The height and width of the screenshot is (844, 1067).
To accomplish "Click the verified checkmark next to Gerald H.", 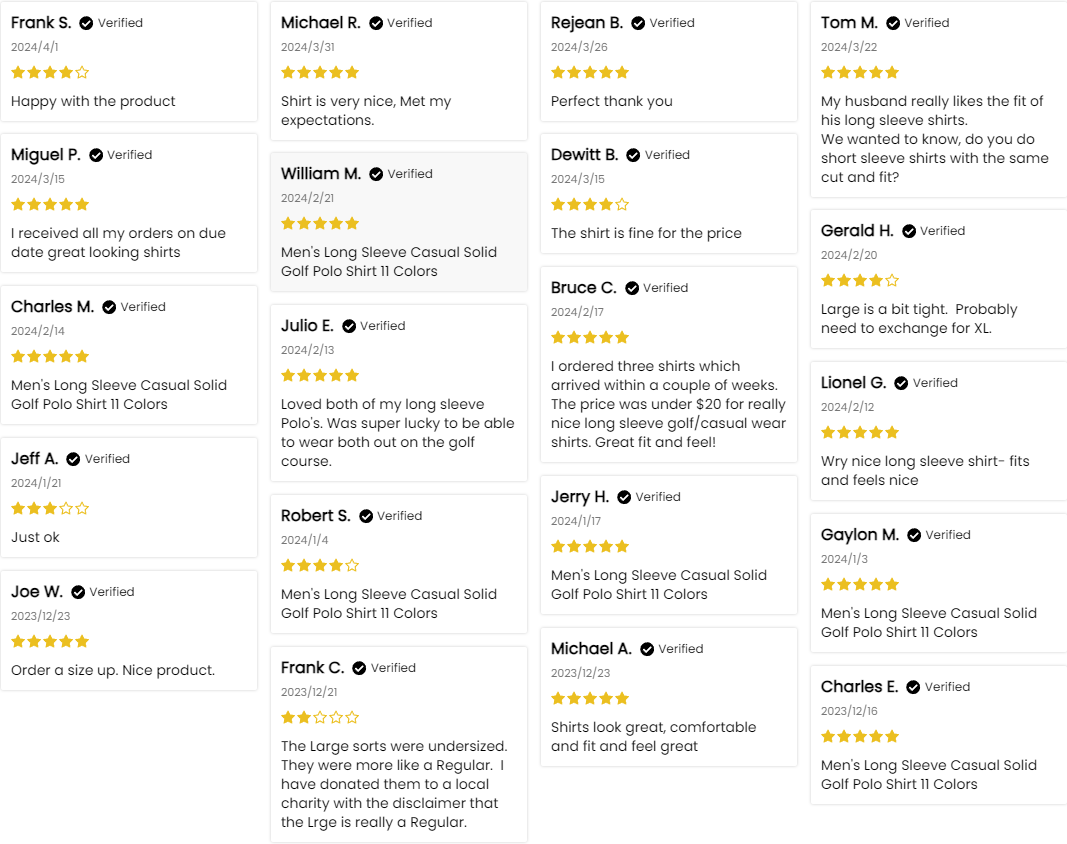I will (x=909, y=231).
